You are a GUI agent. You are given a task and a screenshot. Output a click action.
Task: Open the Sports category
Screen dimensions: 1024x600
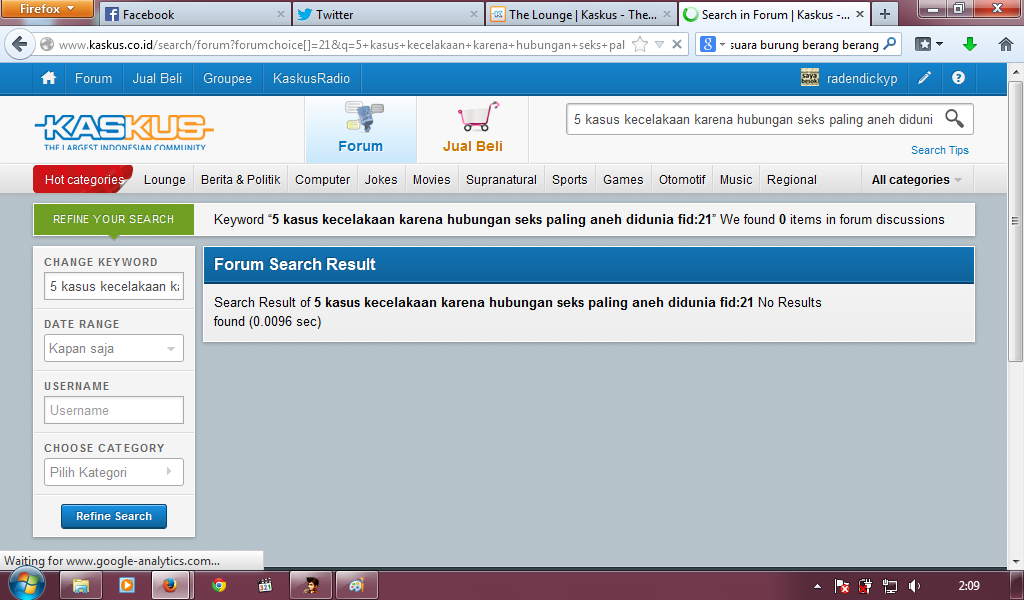(x=569, y=180)
